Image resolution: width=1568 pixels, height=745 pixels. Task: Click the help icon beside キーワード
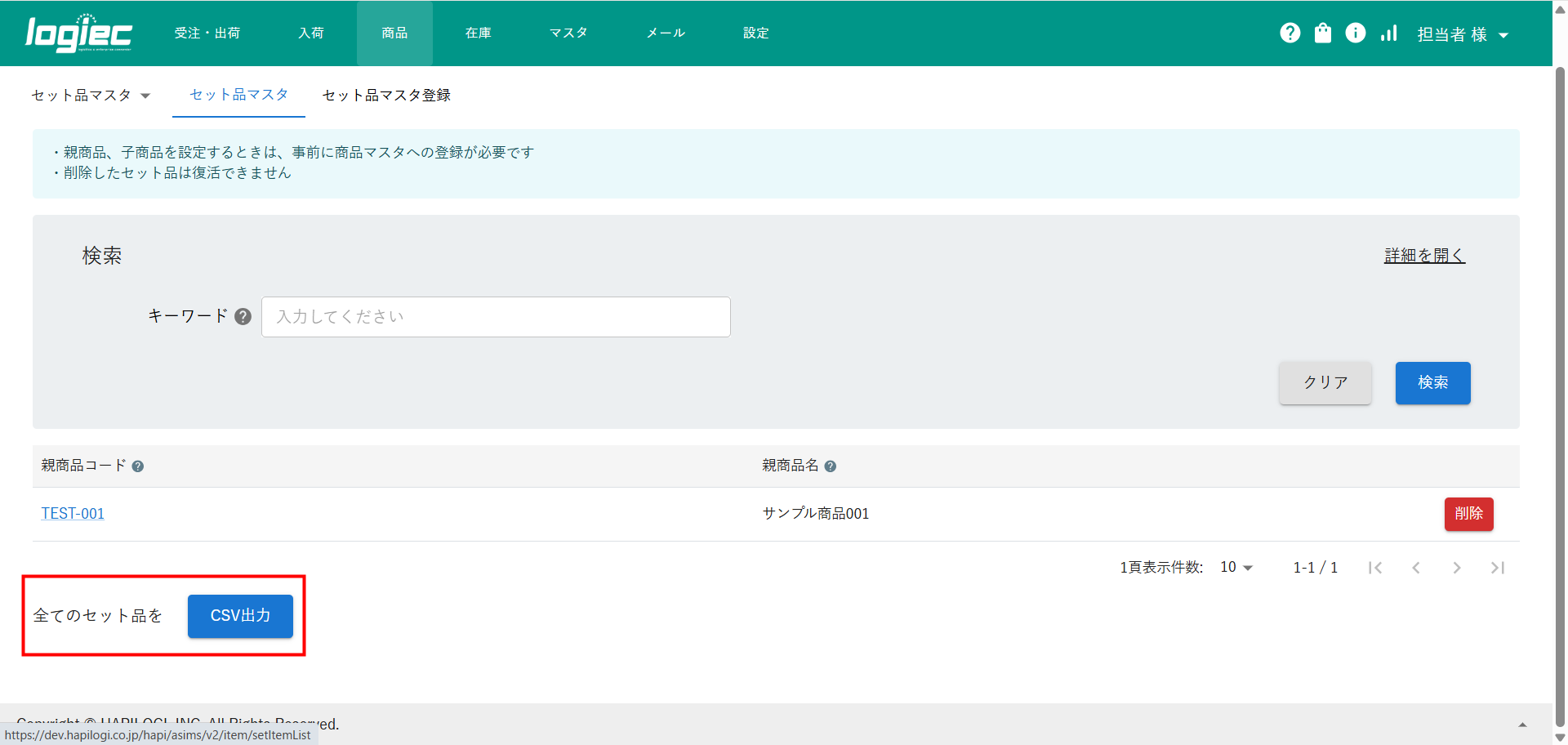click(243, 317)
